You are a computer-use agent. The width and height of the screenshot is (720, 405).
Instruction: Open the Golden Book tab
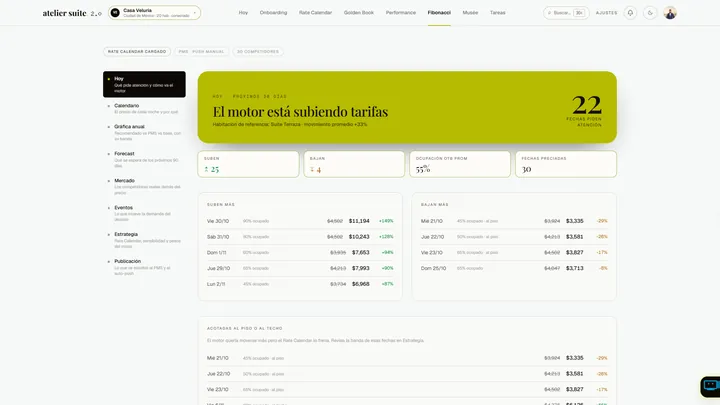pyautogui.click(x=359, y=13)
